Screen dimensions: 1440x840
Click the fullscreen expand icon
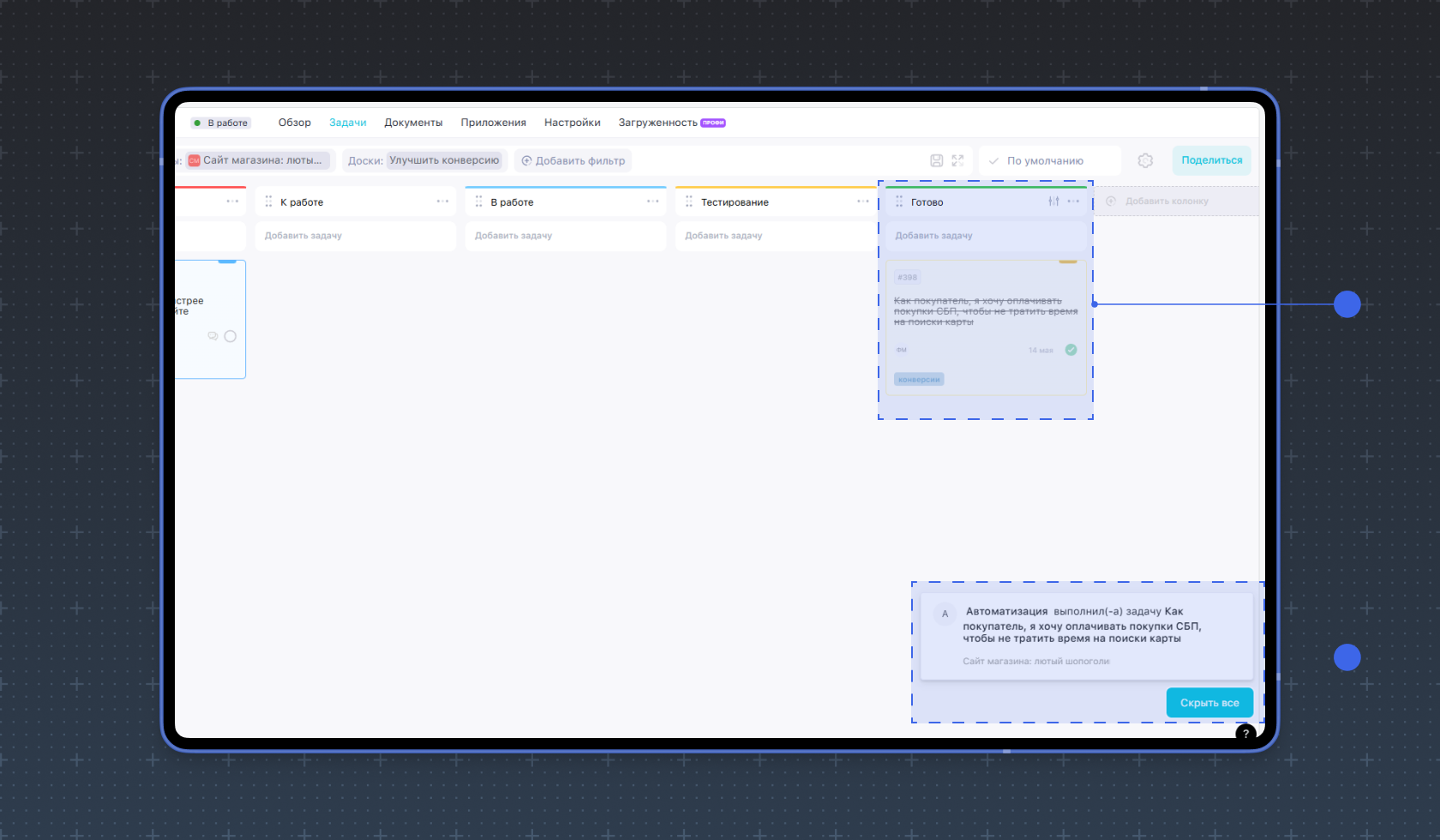957,160
